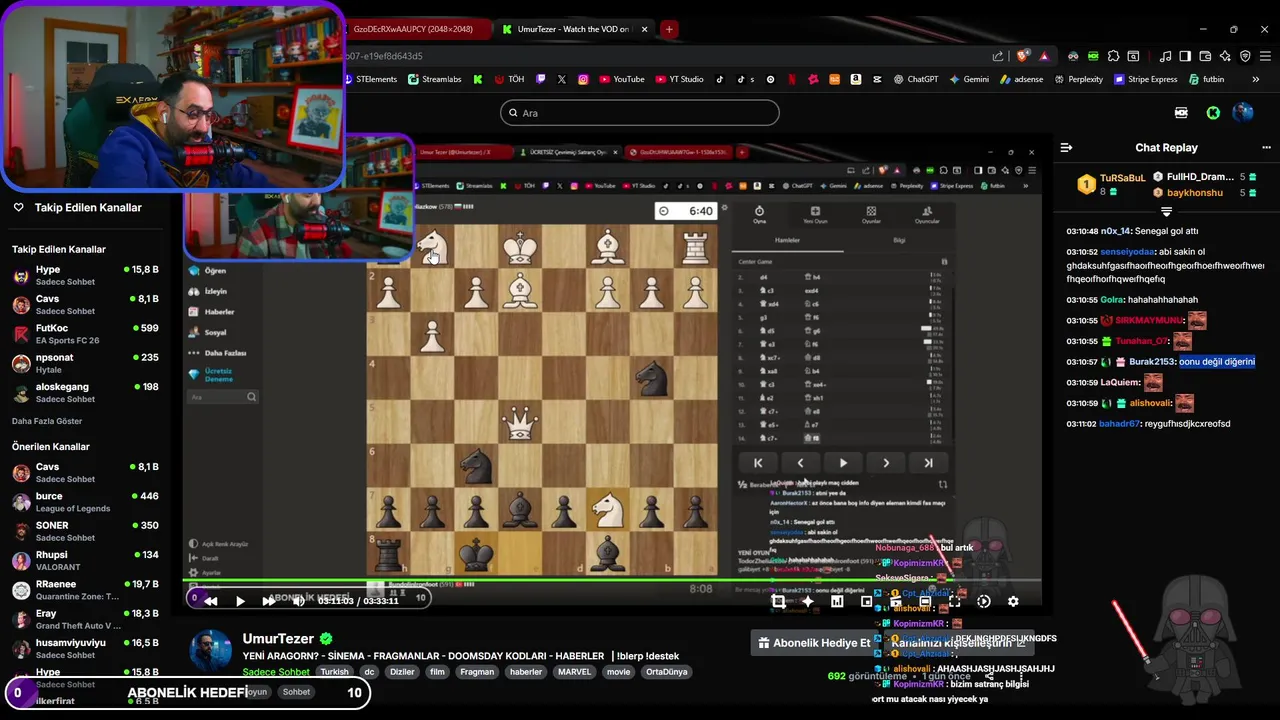This screenshot has width=1280, height=720.
Task: Play the chess game moves automatically
Action: click(843, 463)
